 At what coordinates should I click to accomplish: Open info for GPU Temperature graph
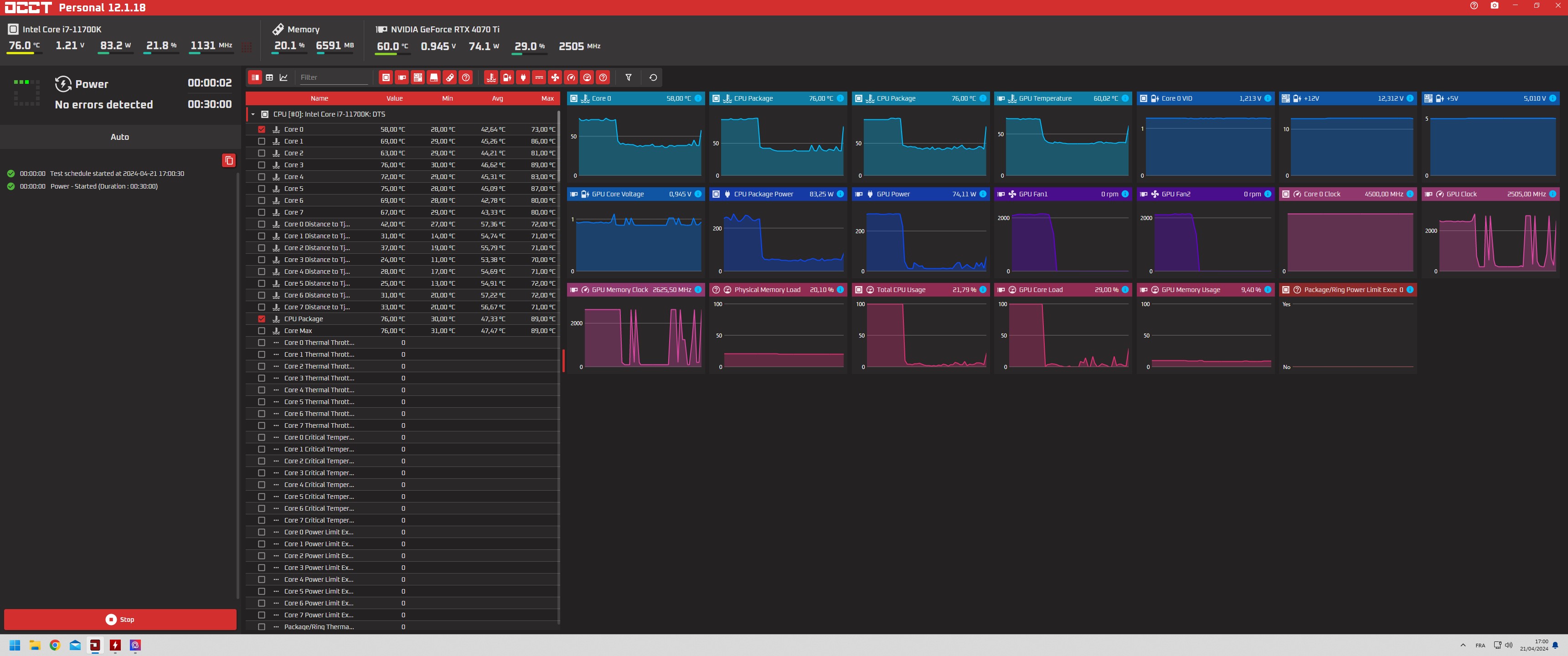1125,98
